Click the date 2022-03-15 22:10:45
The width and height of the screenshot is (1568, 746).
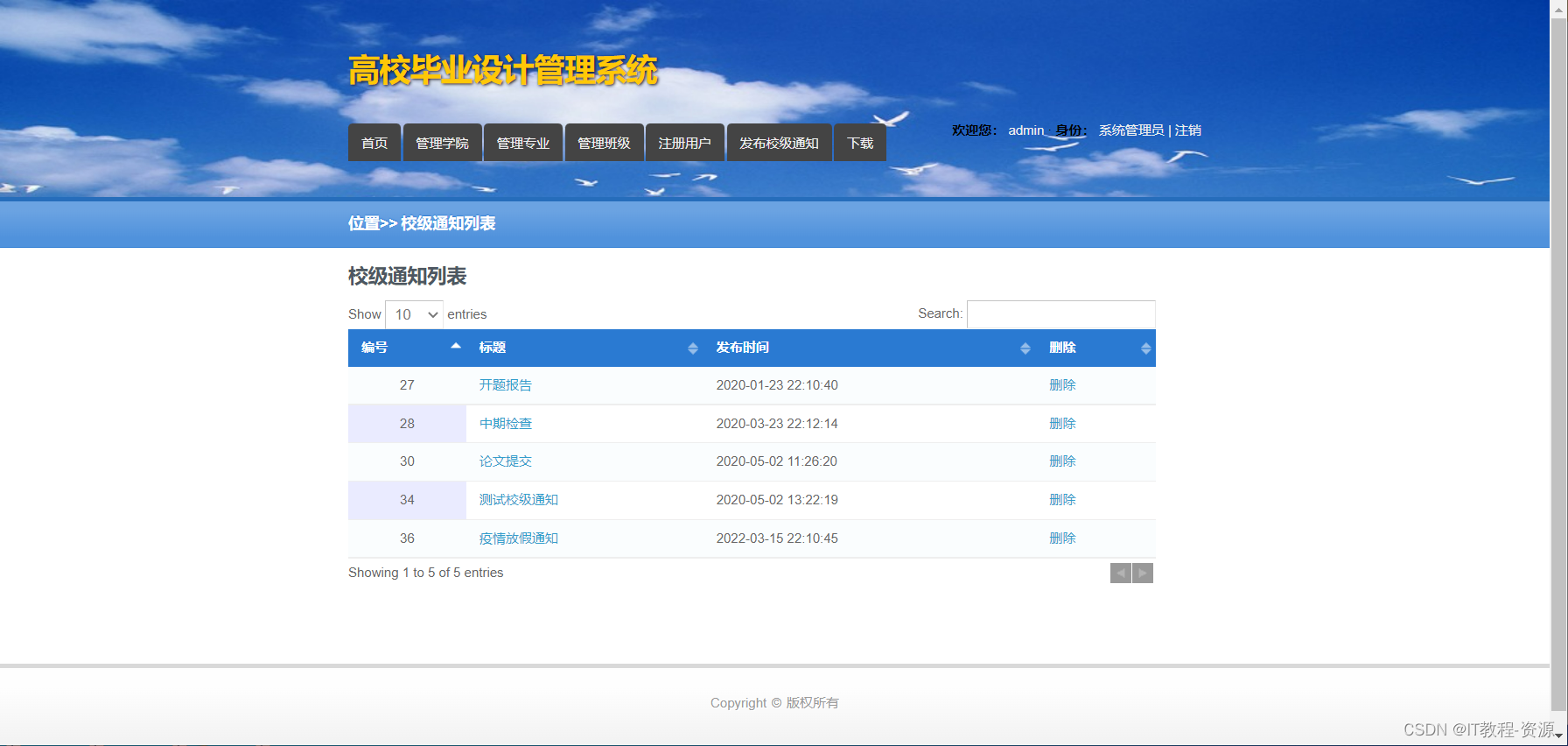point(777,538)
